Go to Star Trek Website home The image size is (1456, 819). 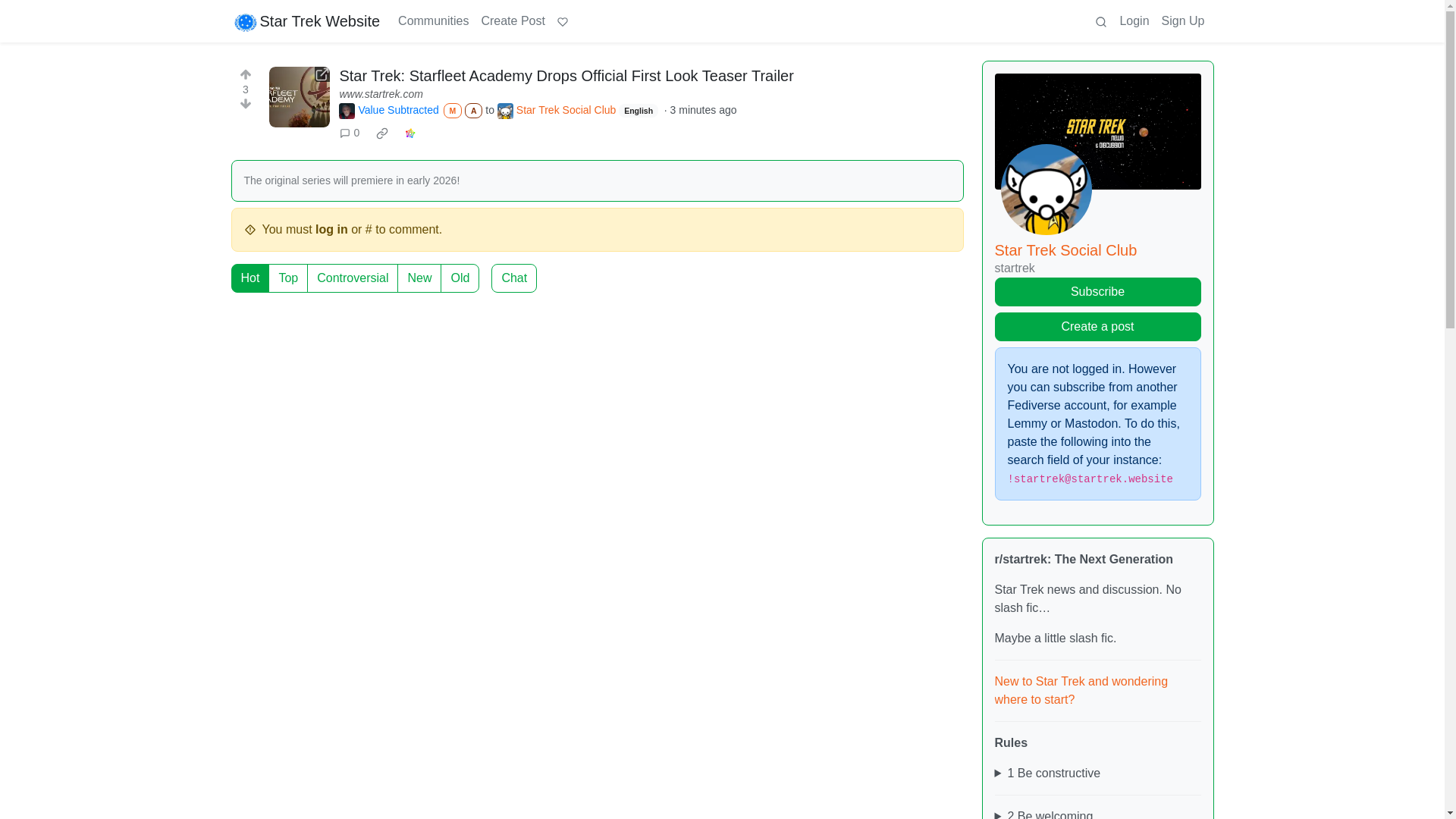point(307,21)
